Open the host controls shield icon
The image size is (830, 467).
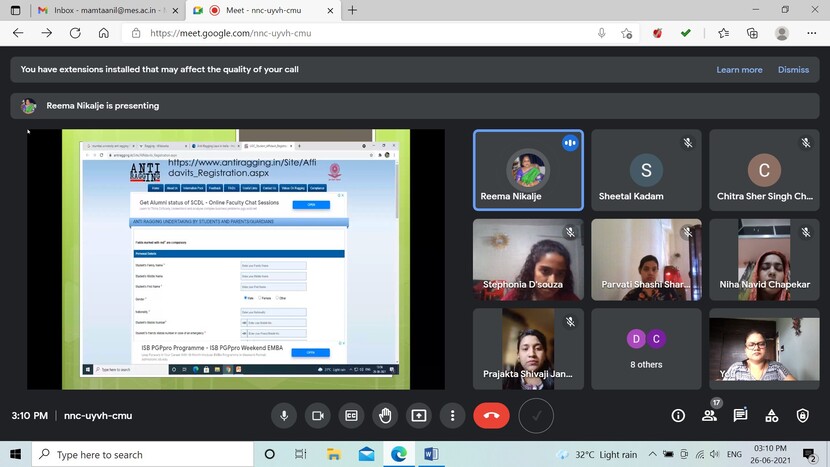click(x=802, y=415)
